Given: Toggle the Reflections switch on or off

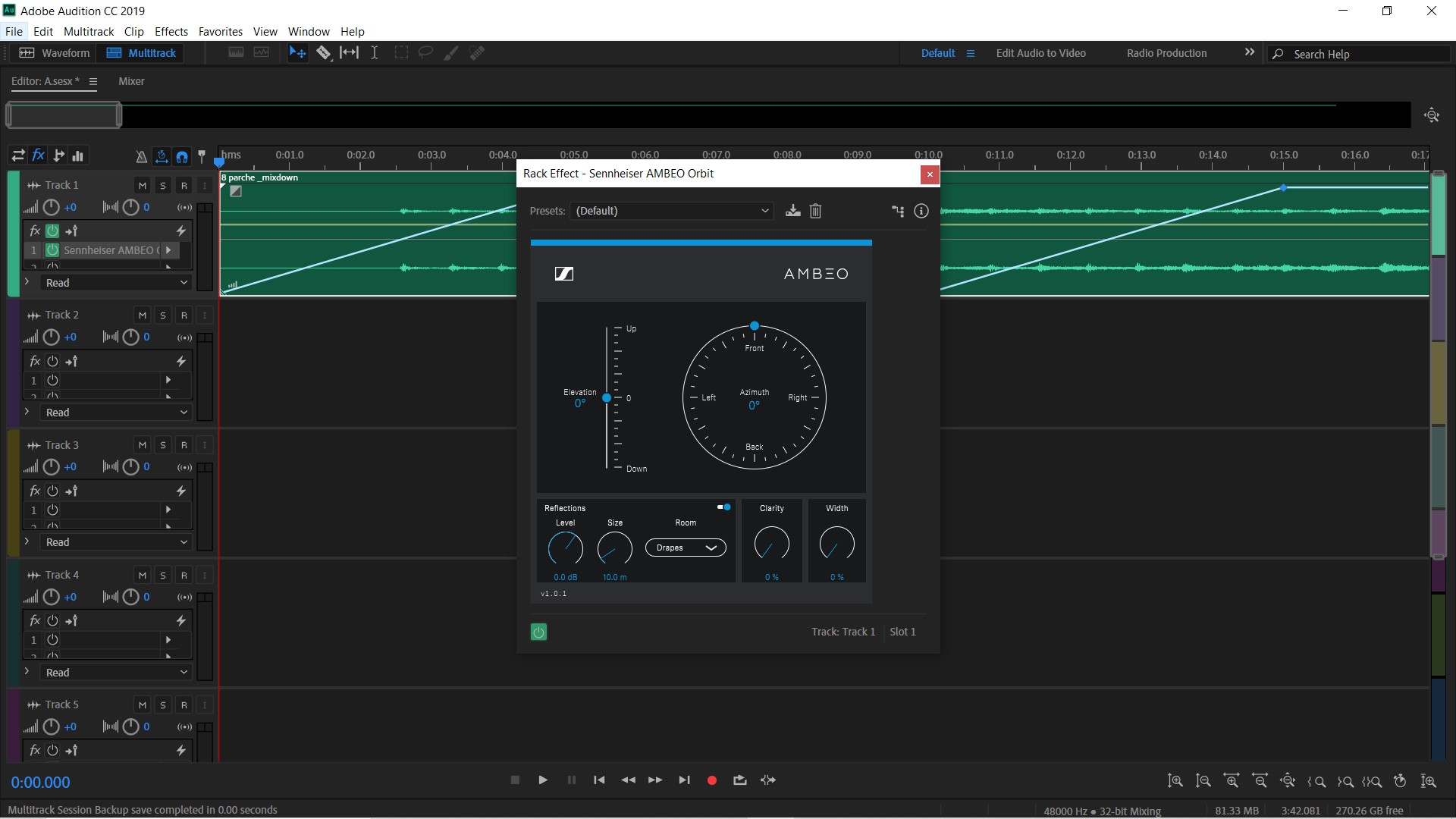Looking at the screenshot, I should tap(724, 507).
